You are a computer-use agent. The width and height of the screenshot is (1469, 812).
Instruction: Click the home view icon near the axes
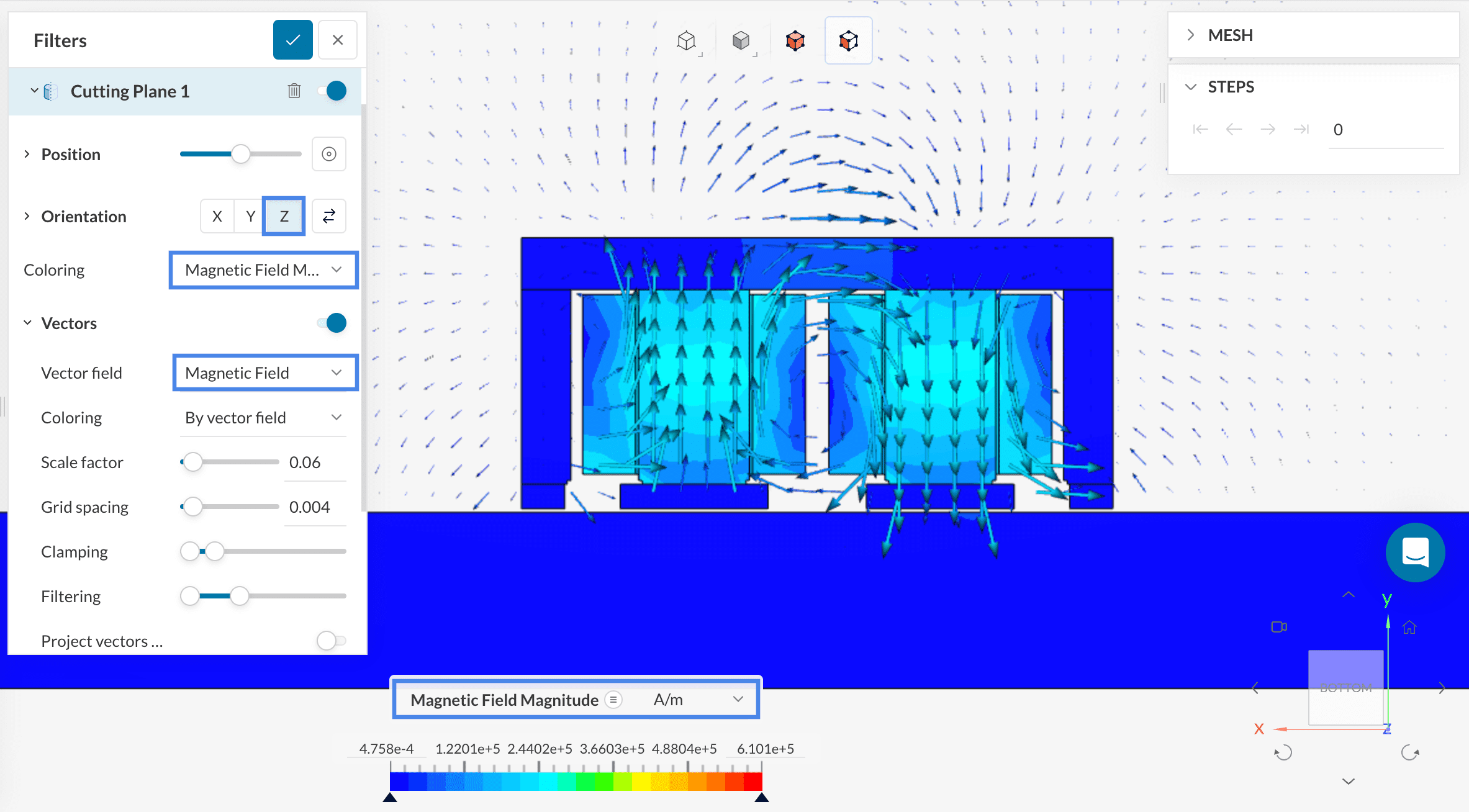click(1411, 627)
